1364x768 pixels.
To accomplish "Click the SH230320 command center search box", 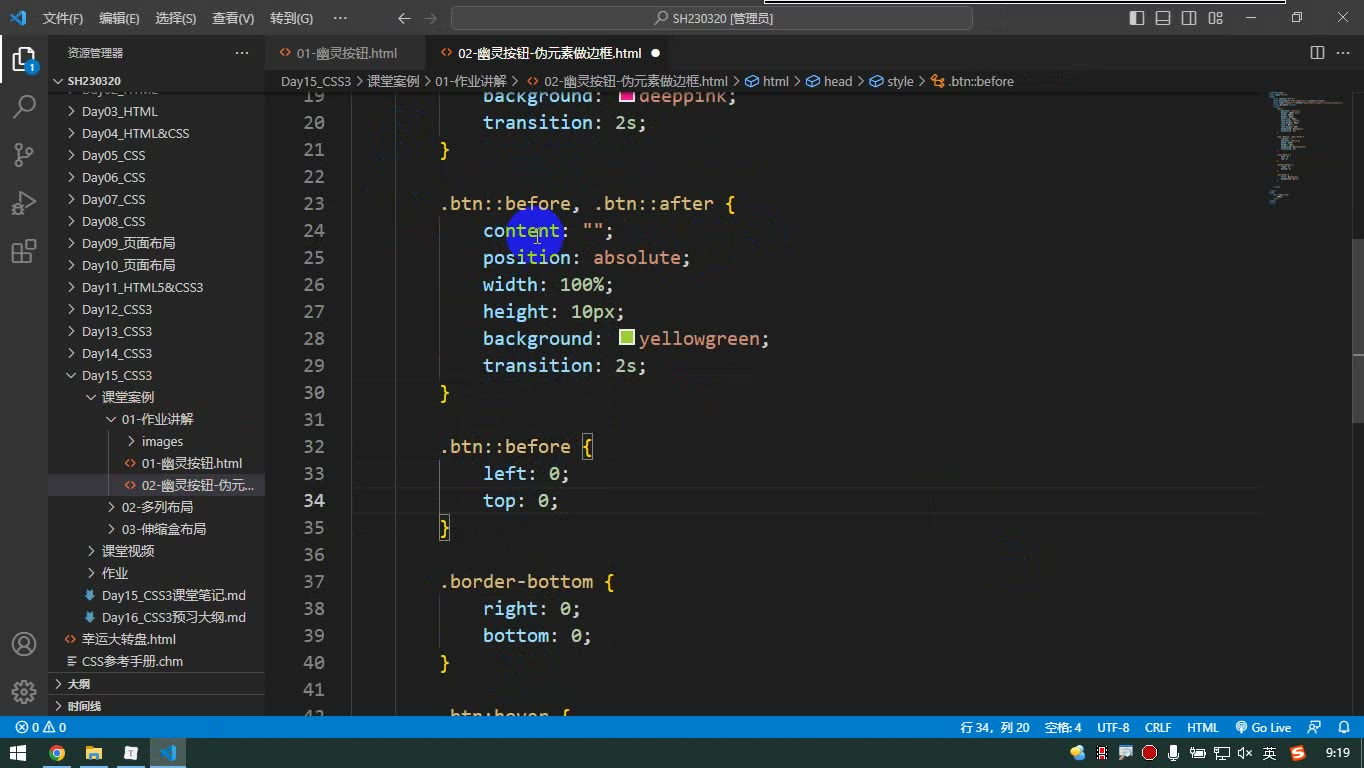I will [712, 18].
